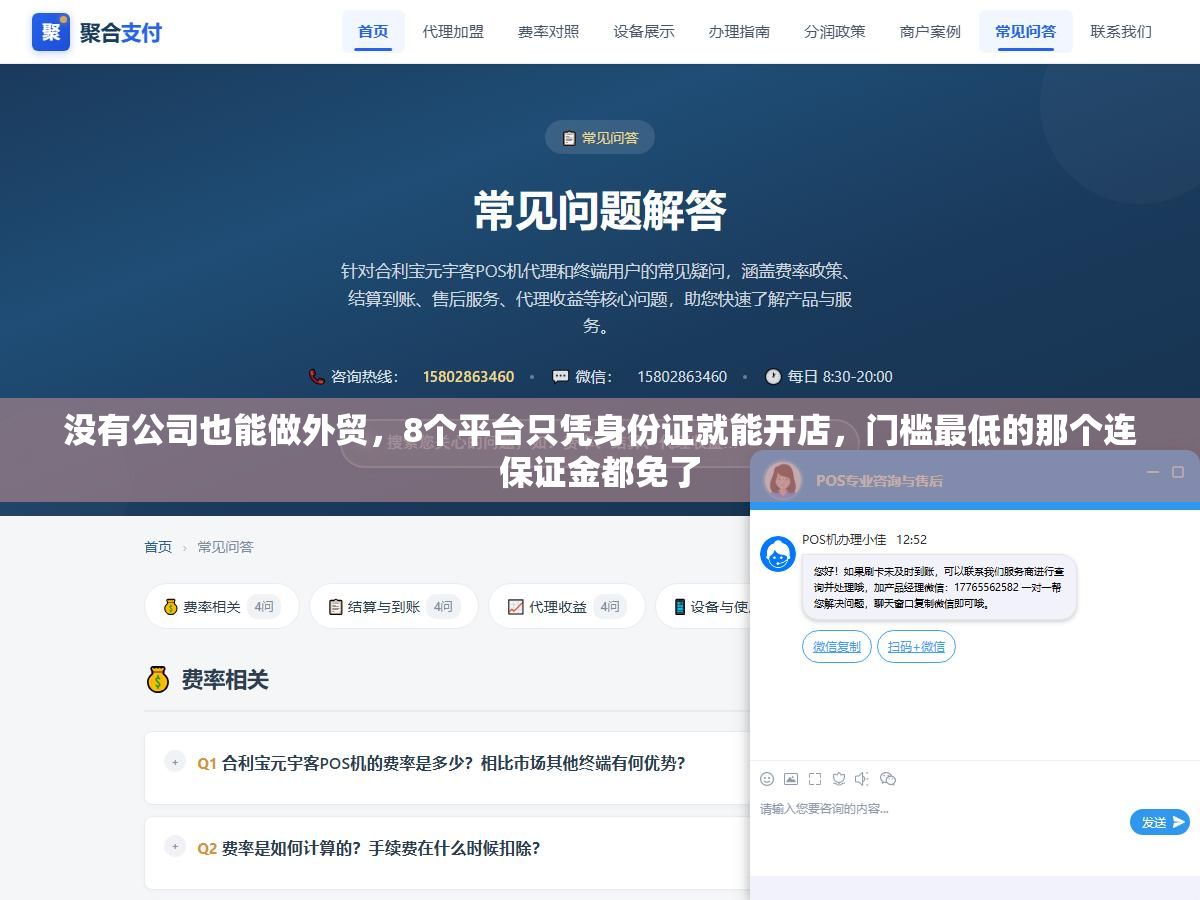Click the clock icon beside 每日 8:30-20:00

point(773,377)
